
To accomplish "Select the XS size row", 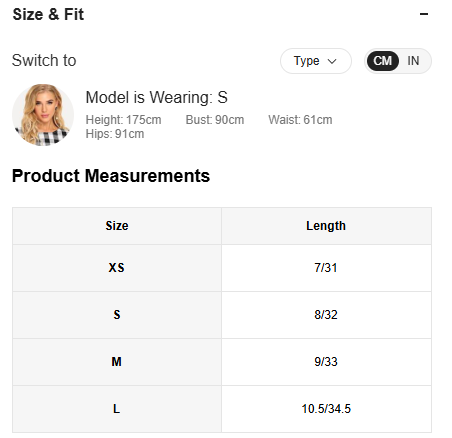I will [222, 268].
